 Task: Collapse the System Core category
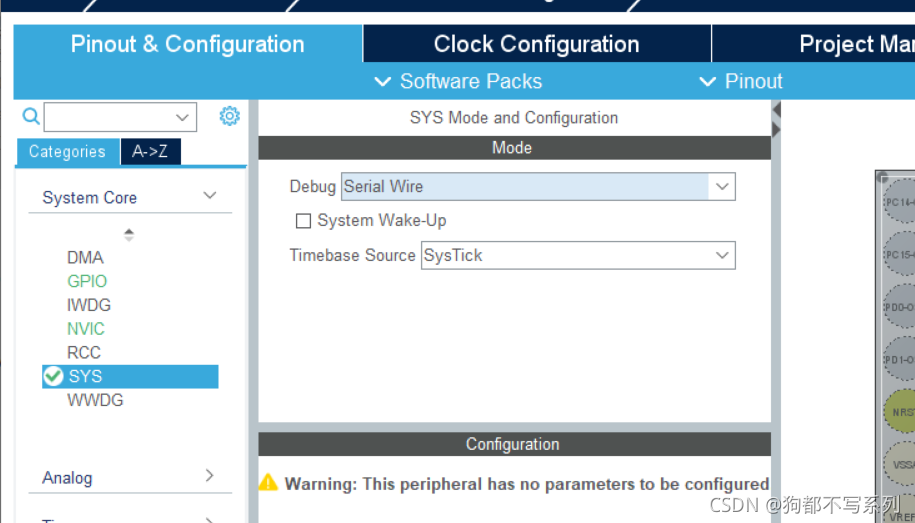pyautogui.click(x=210, y=196)
